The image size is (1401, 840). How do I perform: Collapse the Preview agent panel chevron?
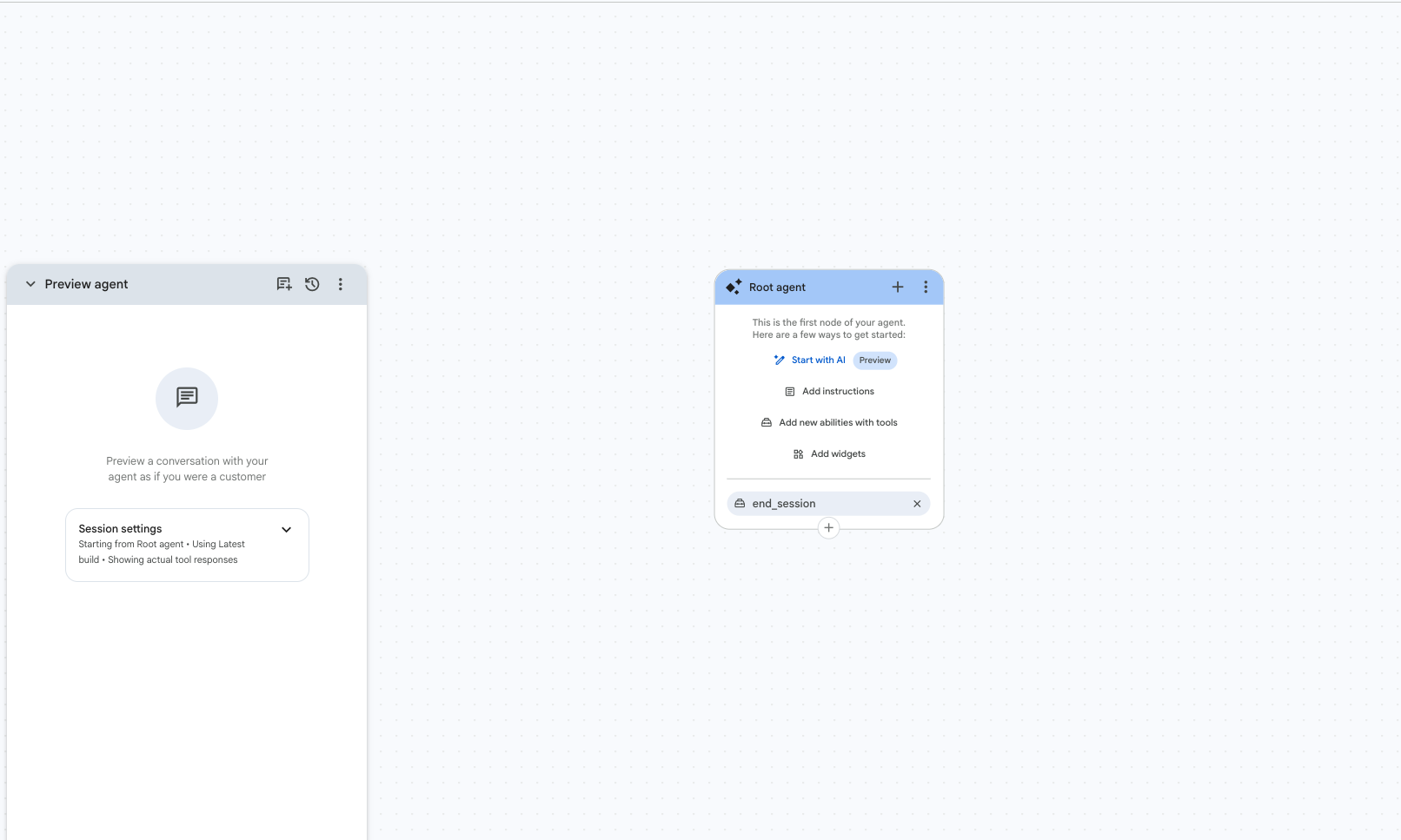click(x=30, y=284)
